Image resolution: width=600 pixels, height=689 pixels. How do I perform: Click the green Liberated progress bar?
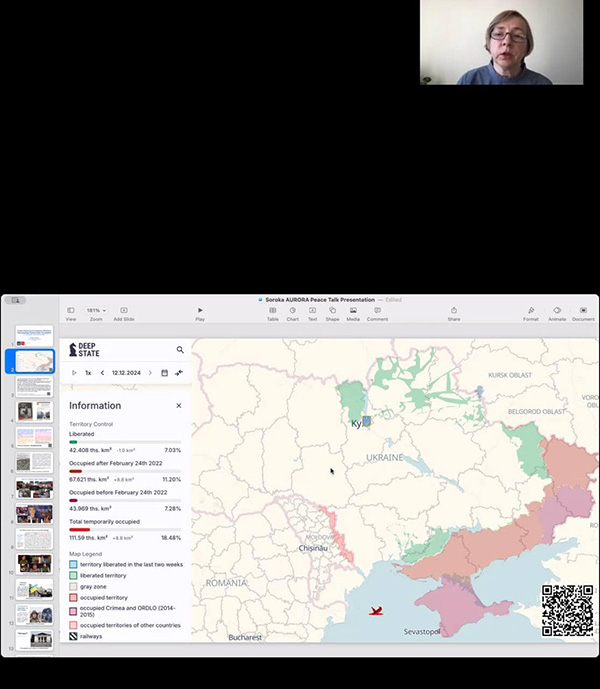125,442
